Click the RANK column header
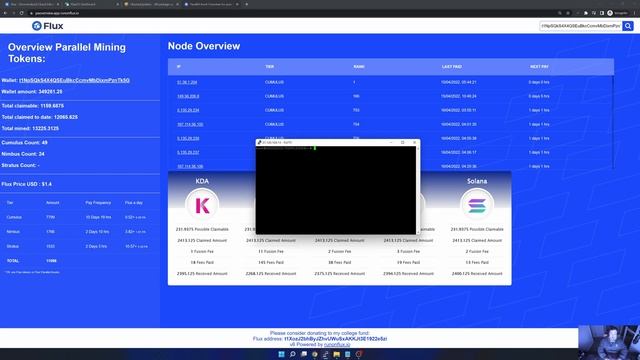 click(359, 67)
